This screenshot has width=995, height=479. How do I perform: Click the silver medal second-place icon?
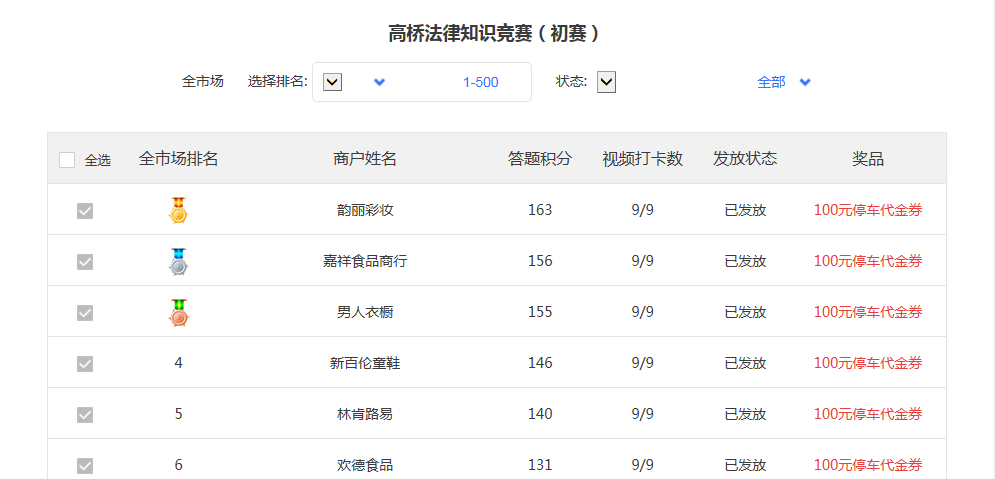[178, 261]
